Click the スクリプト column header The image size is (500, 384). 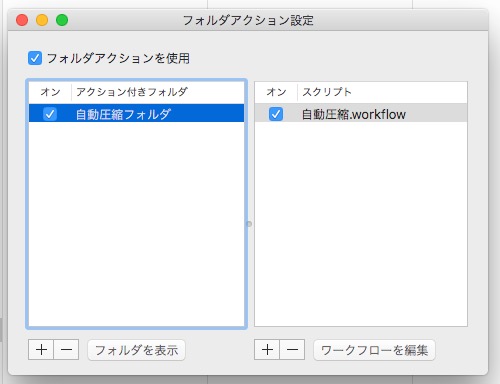point(382,92)
